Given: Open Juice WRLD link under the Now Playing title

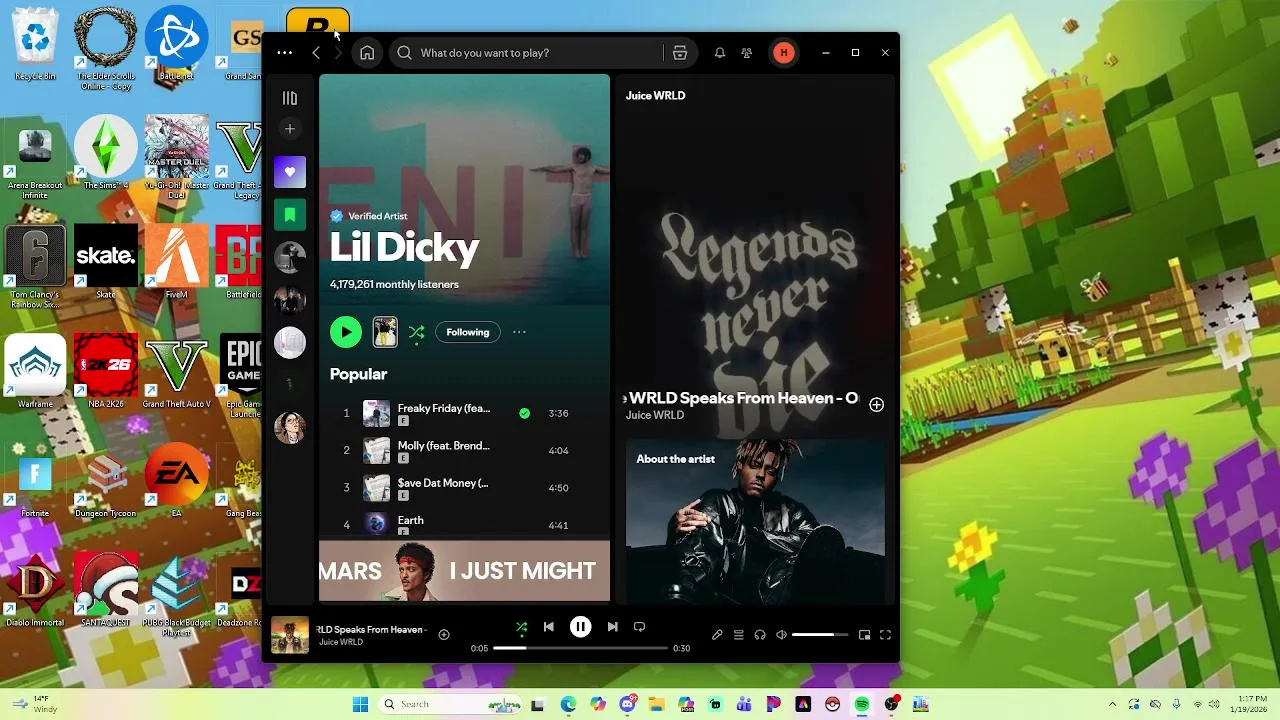Looking at the screenshot, I should (x=655, y=415).
